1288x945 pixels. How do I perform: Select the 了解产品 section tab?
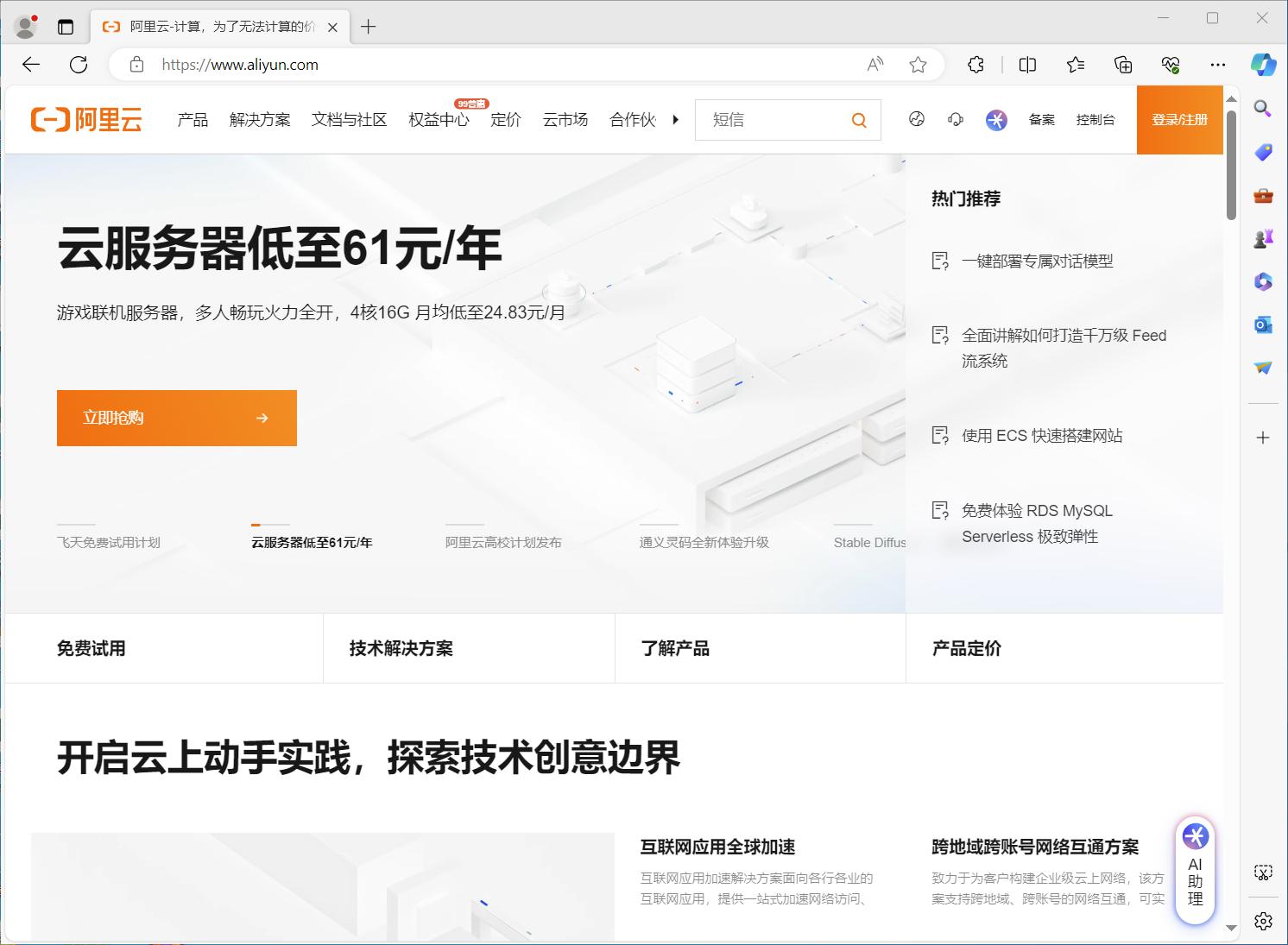(x=761, y=648)
